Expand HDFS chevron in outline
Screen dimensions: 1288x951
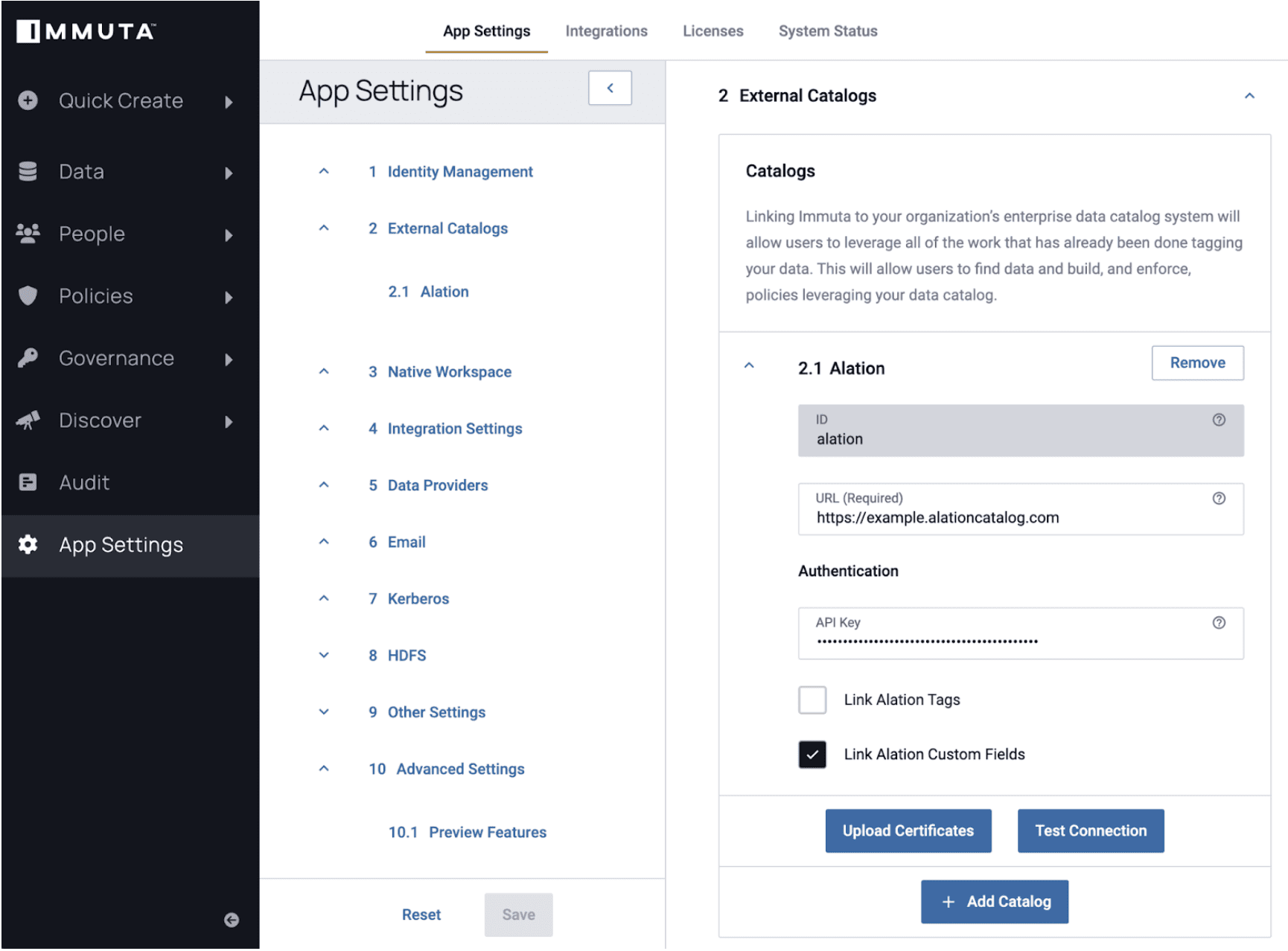click(324, 655)
